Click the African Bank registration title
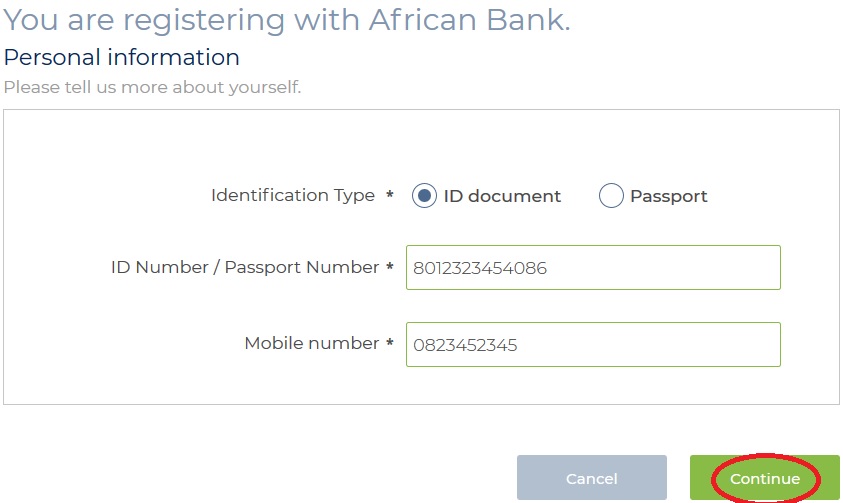Image resolution: width=843 pixels, height=503 pixels. [x=287, y=20]
